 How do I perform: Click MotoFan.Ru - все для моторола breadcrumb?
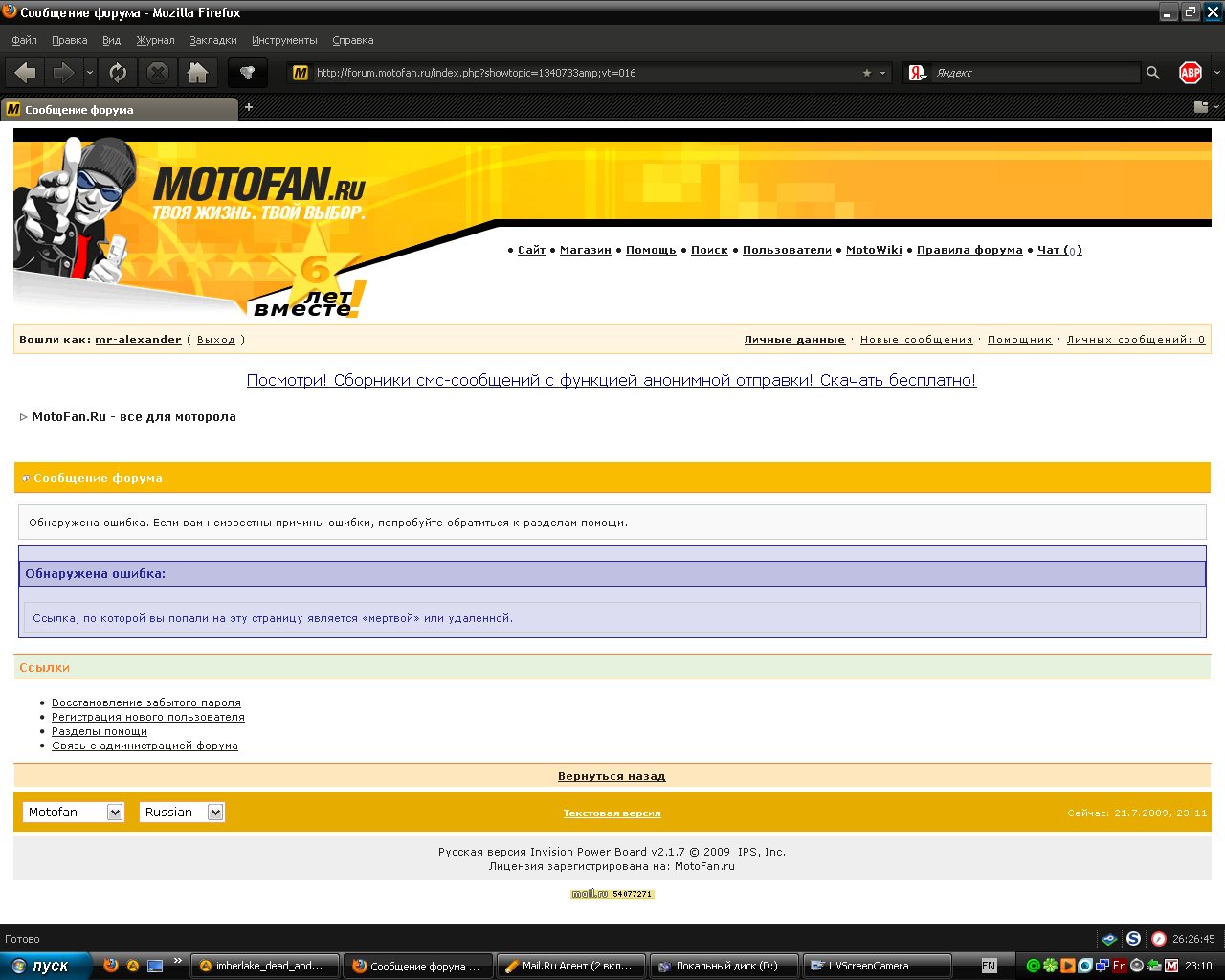tap(134, 416)
